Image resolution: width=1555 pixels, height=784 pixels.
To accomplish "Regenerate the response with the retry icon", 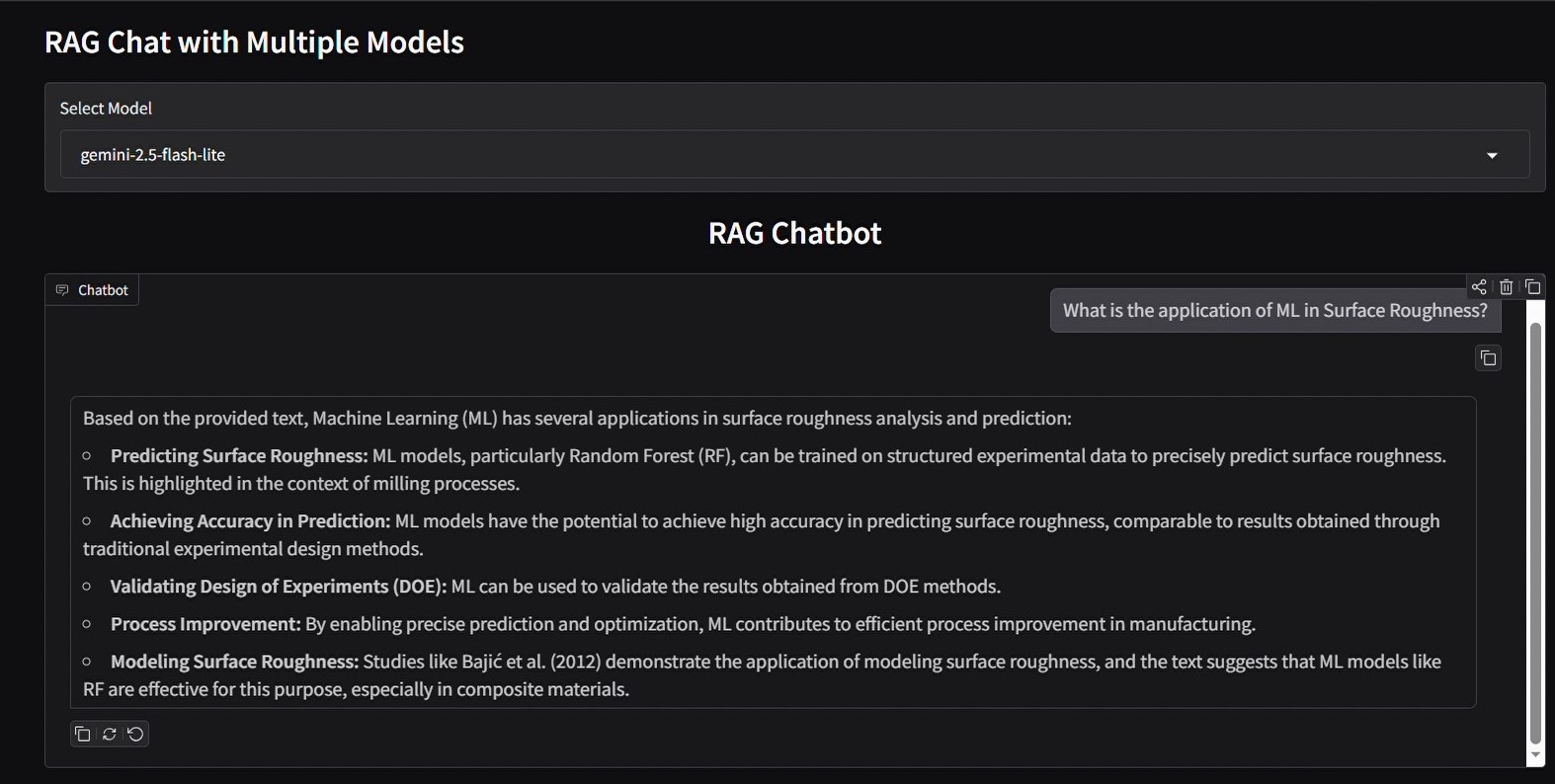I will point(109,734).
